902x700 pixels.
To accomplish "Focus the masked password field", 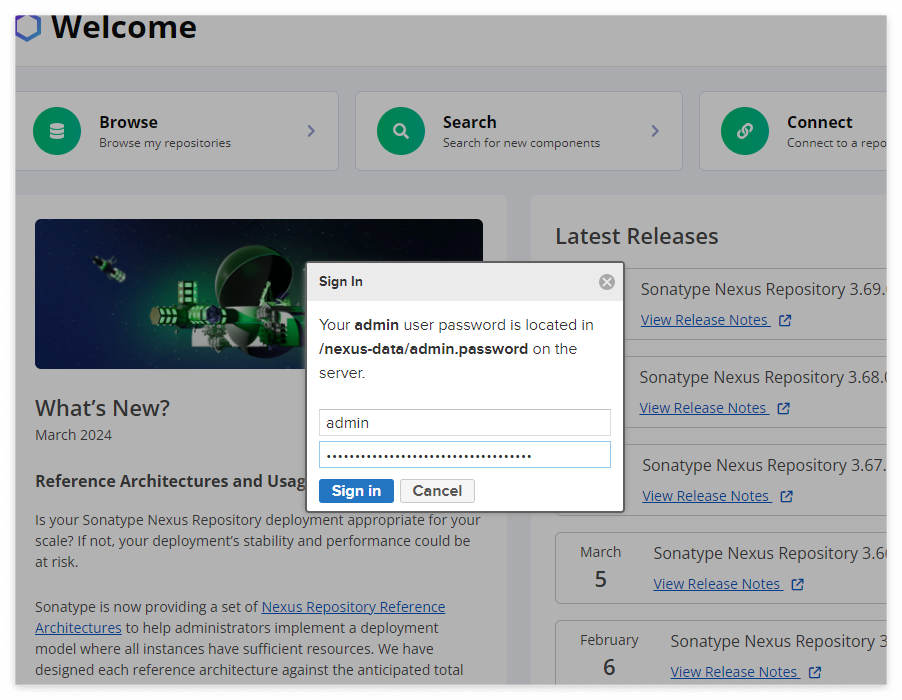I will (x=465, y=455).
